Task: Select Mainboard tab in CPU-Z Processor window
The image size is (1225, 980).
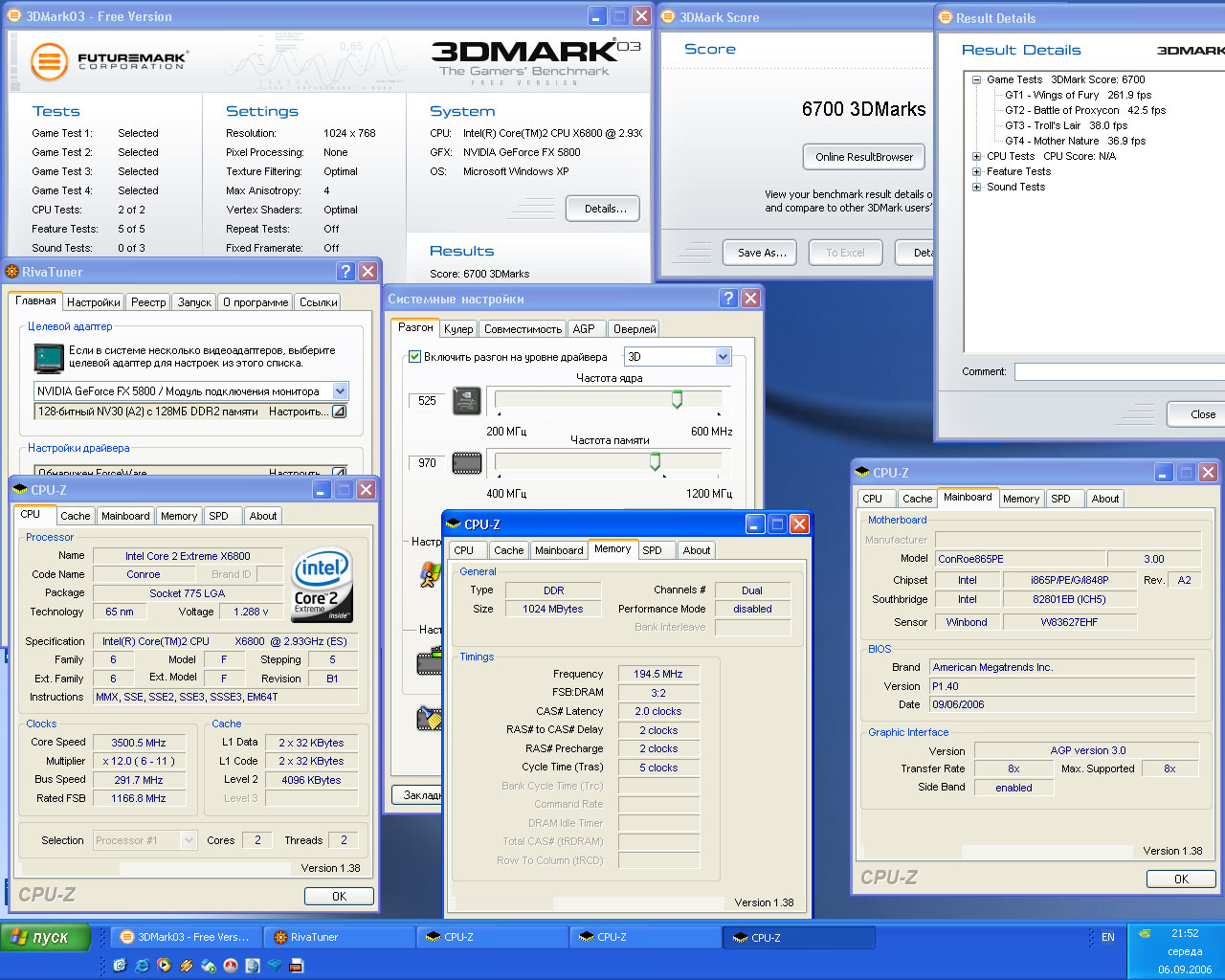Action: (125, 516)
